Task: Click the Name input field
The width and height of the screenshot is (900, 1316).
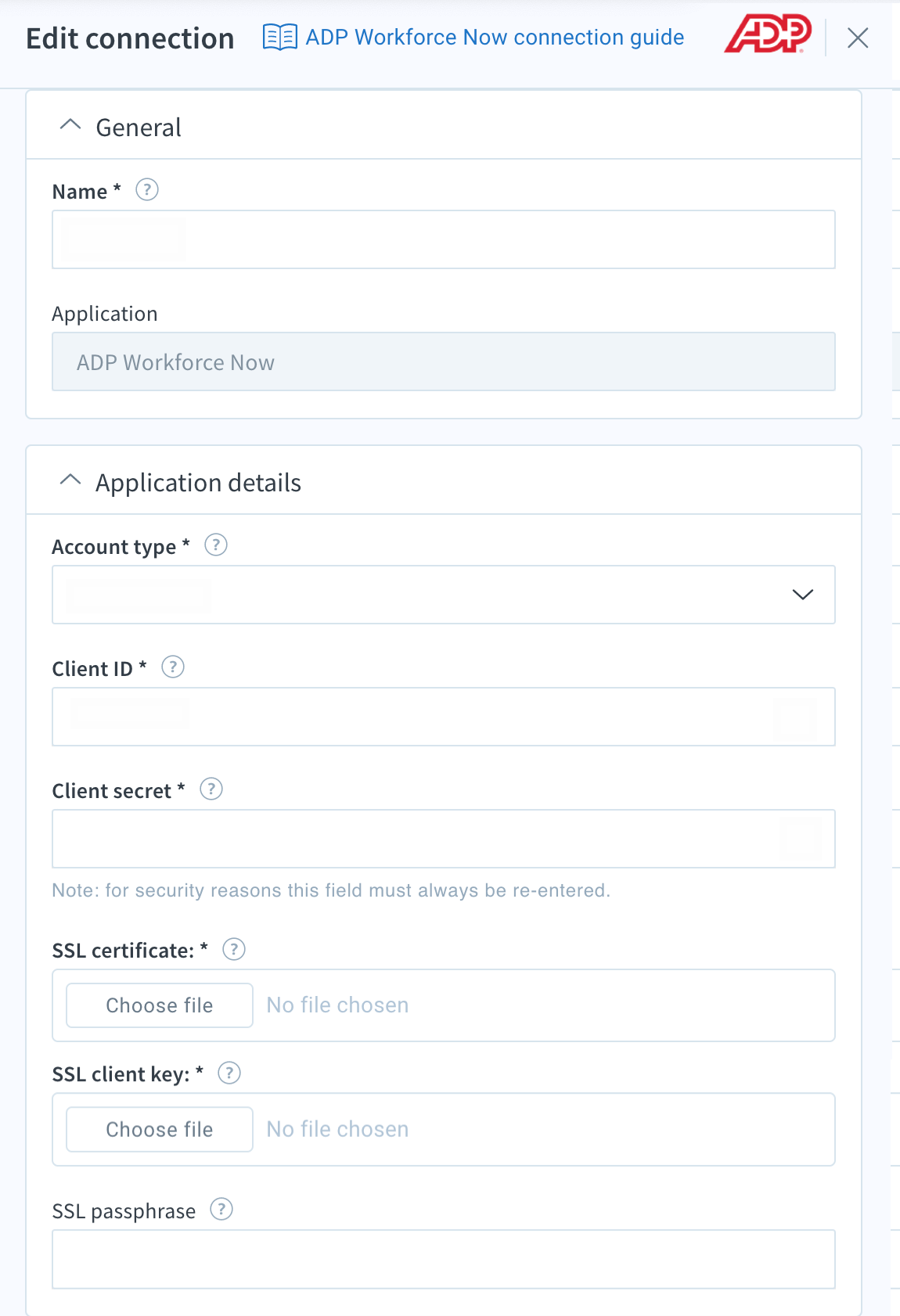Action: click(x=444, y=239)
